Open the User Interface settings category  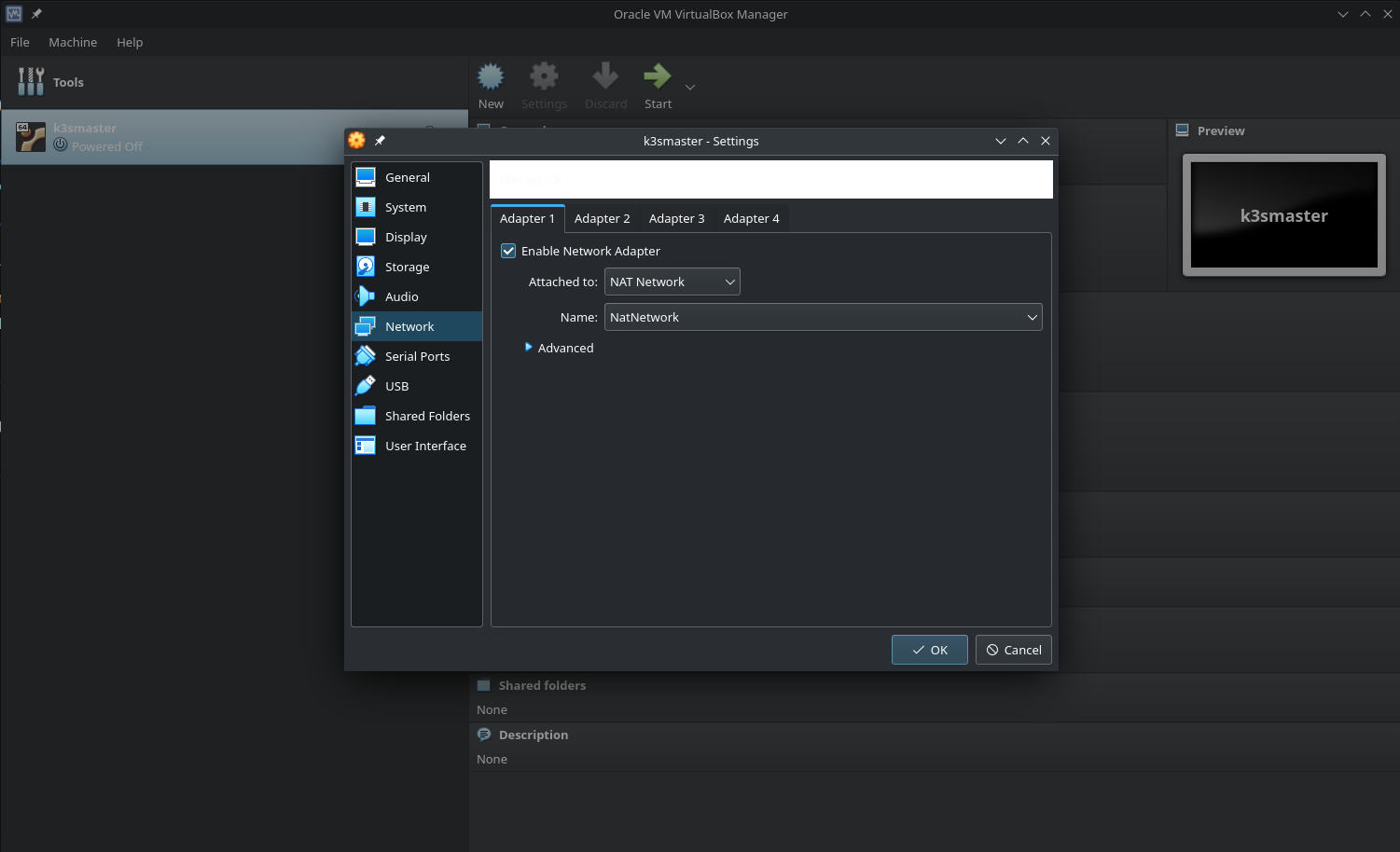417,446
